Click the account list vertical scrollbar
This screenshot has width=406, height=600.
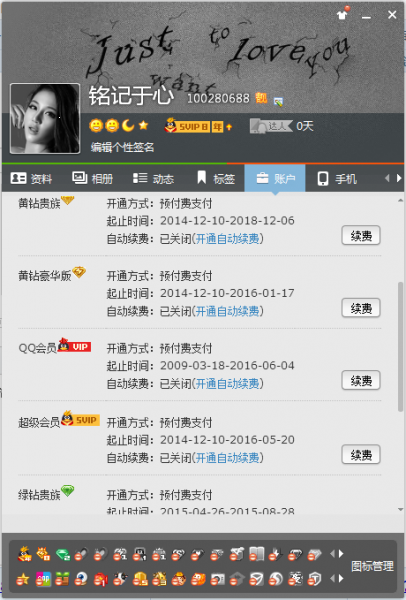tap(401, 346)
